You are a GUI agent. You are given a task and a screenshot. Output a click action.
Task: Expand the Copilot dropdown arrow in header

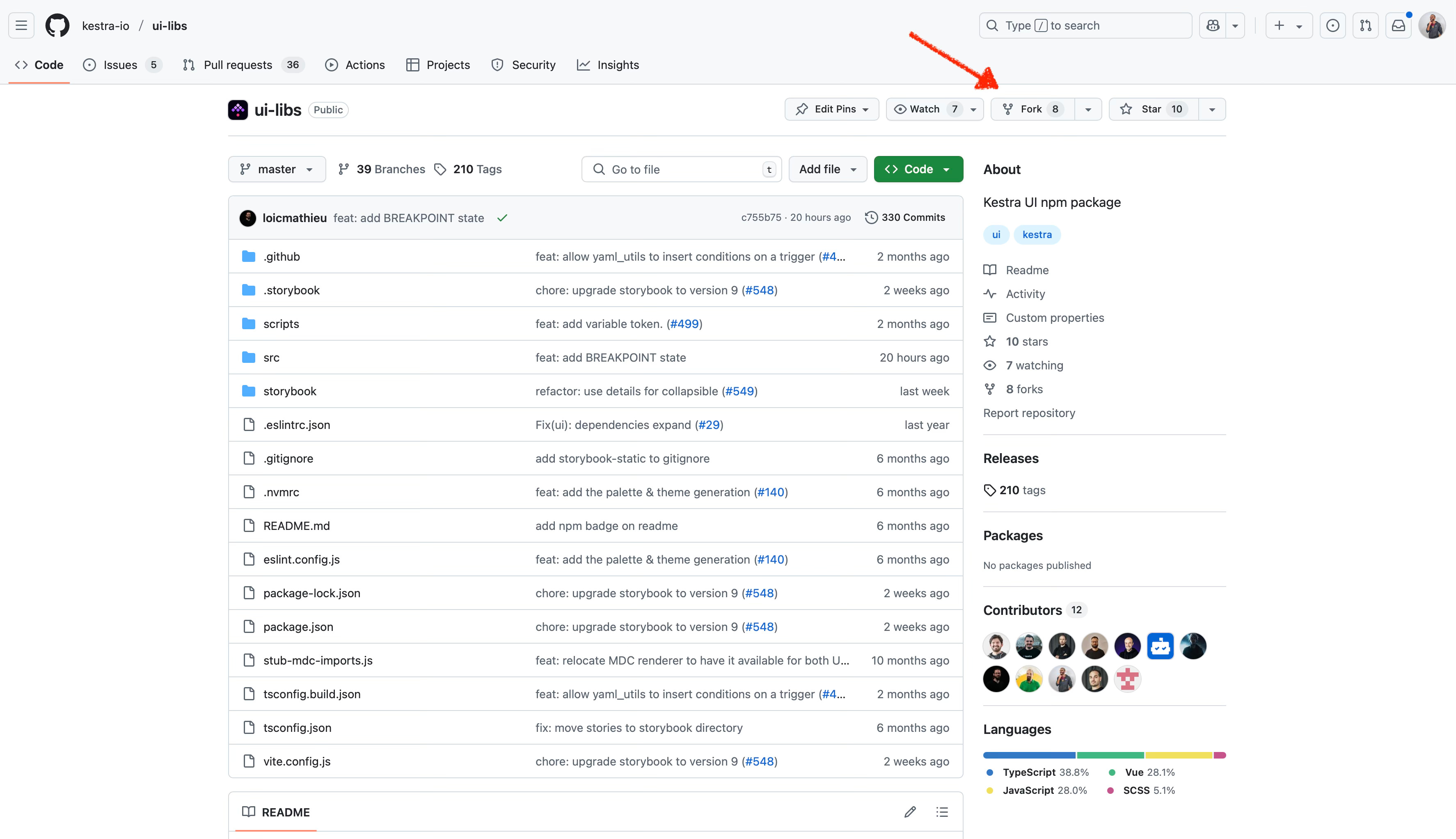tap(1235, 25)
